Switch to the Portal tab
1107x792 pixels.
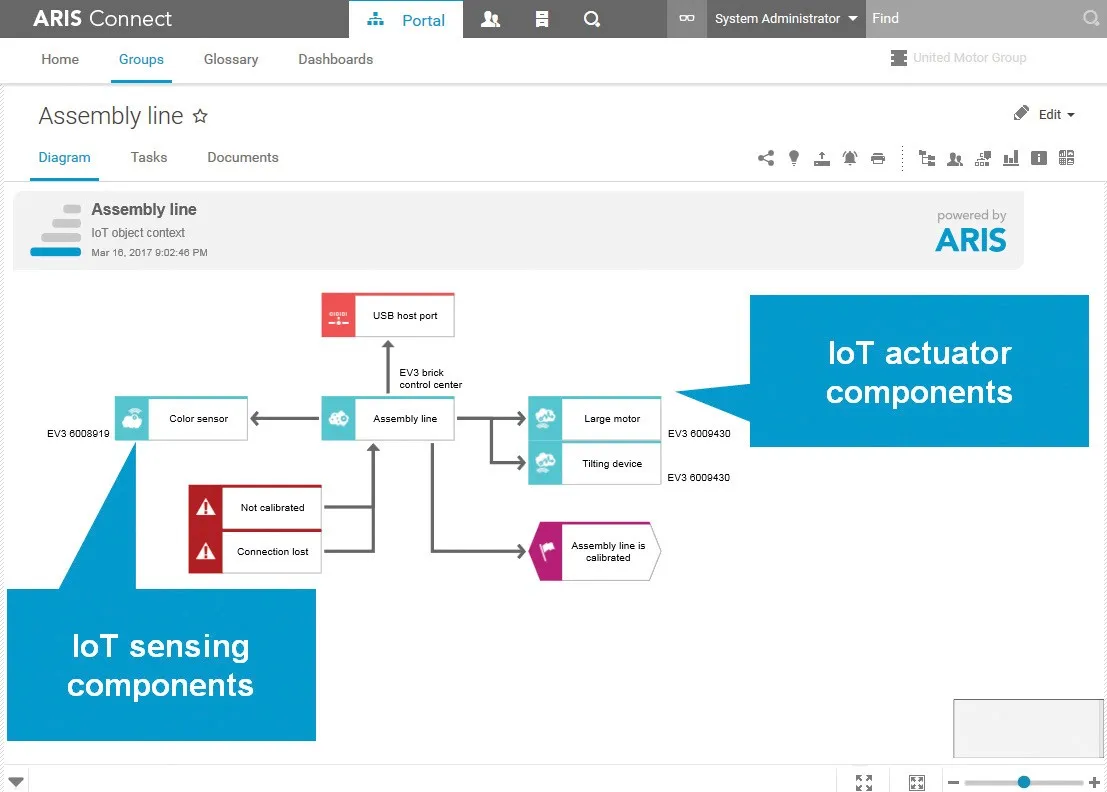click(x=406, y=20)
